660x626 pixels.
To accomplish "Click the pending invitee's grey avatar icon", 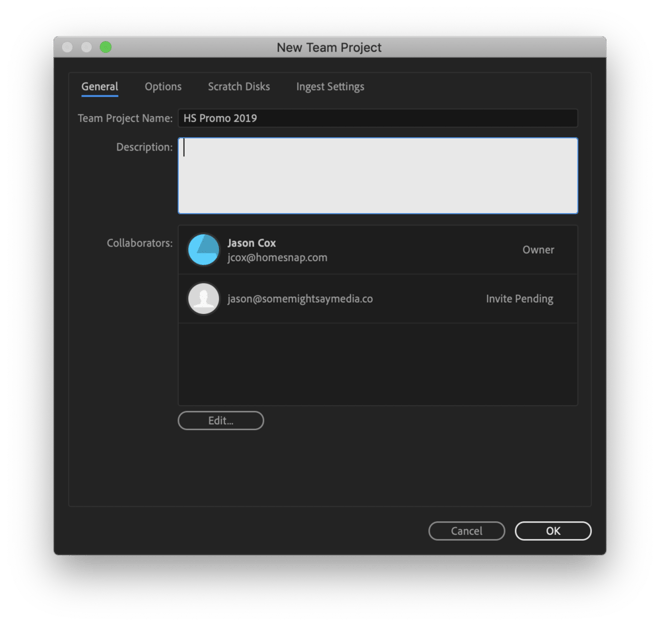I will [203, 298].
